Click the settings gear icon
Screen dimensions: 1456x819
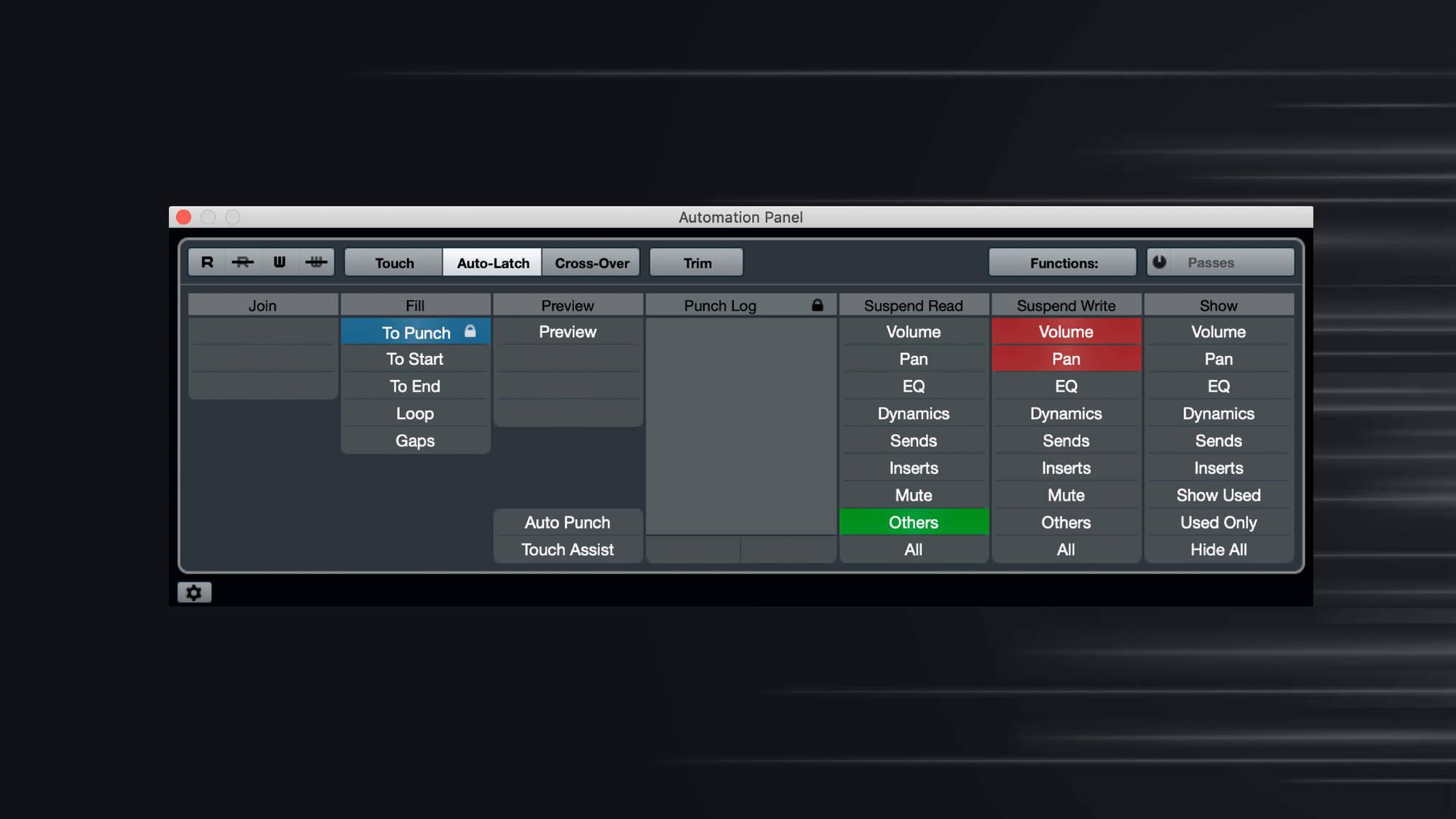pyautogui.click(x=193, y=591)
